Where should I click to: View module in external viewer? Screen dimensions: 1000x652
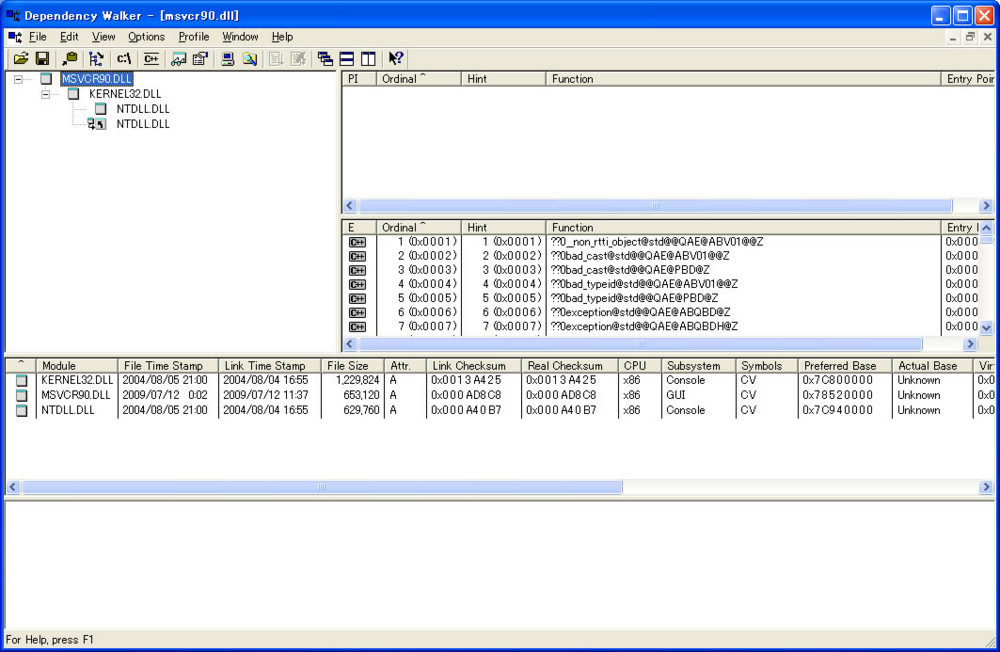point(176,58)
